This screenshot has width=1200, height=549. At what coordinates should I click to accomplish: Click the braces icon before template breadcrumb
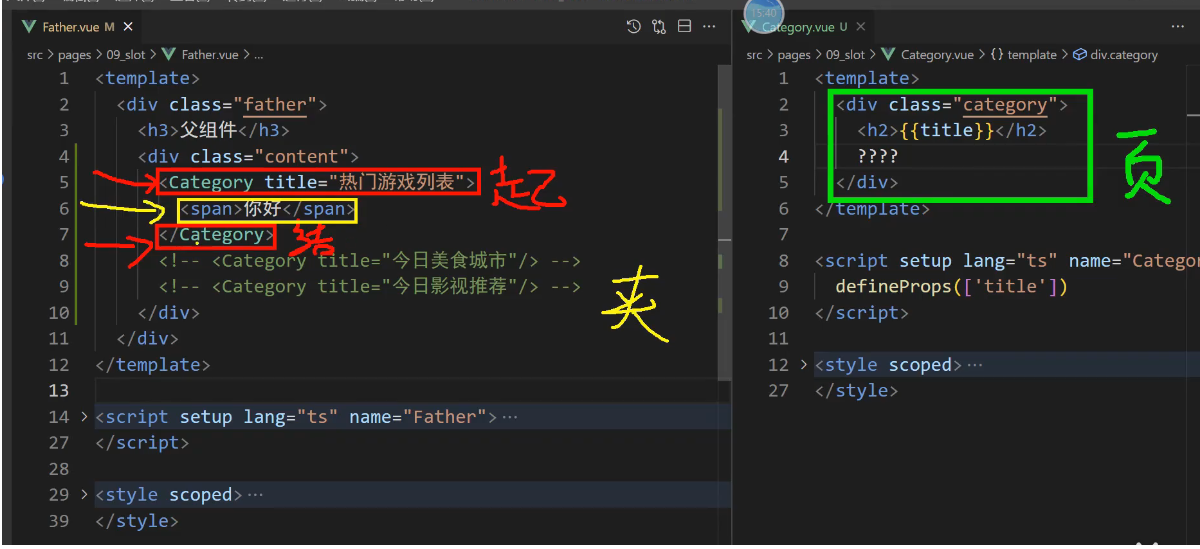click(x=997, y=55)
